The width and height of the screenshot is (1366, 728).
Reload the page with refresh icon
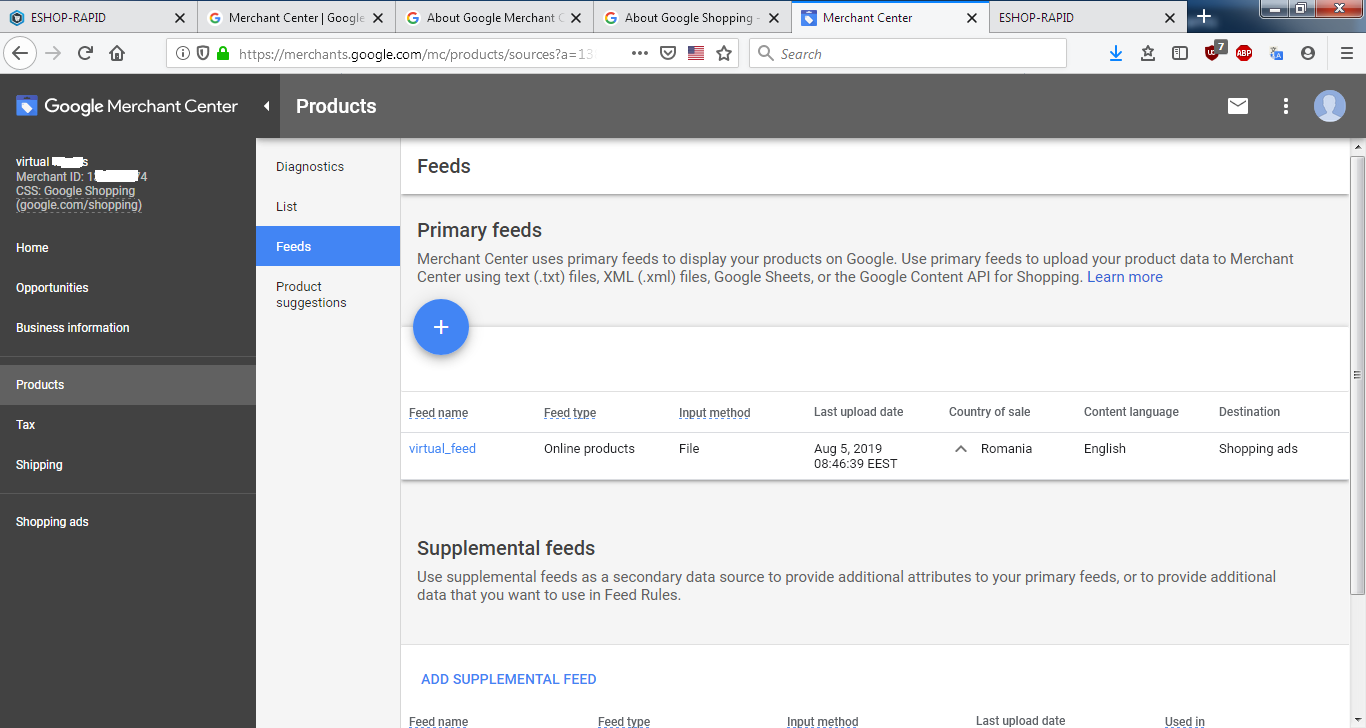86,53
